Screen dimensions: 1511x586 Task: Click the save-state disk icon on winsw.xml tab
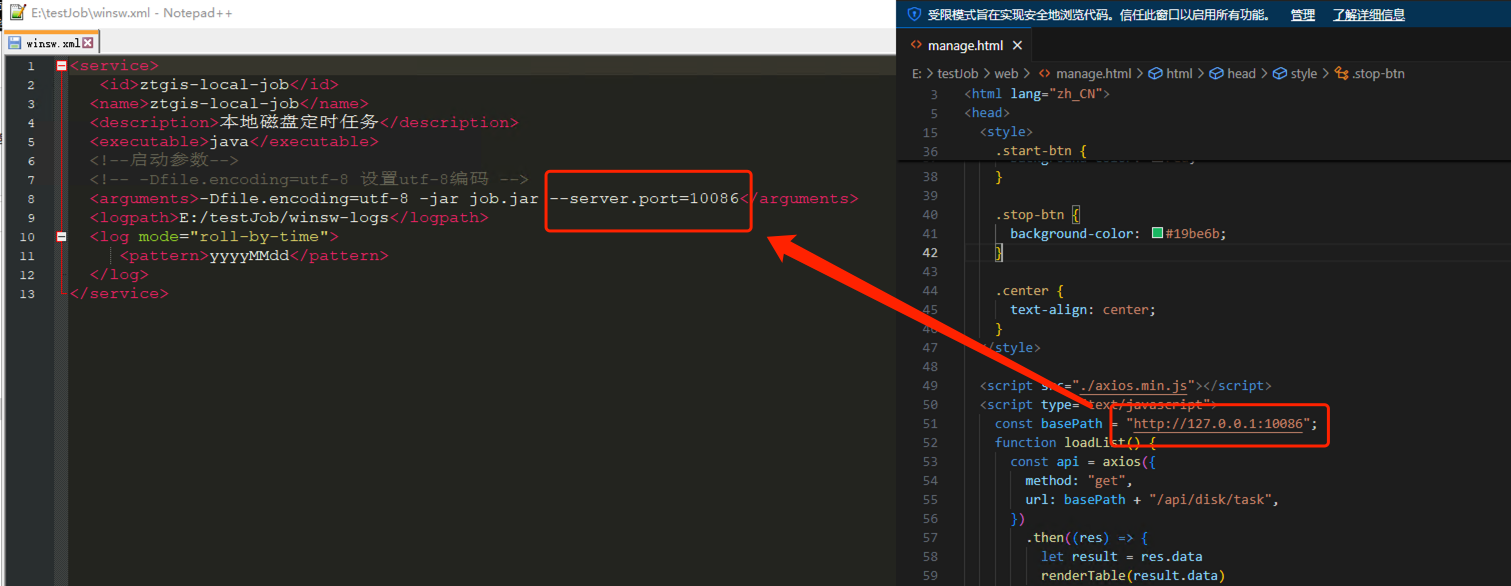pyautogui.click(x=15, y=43)
